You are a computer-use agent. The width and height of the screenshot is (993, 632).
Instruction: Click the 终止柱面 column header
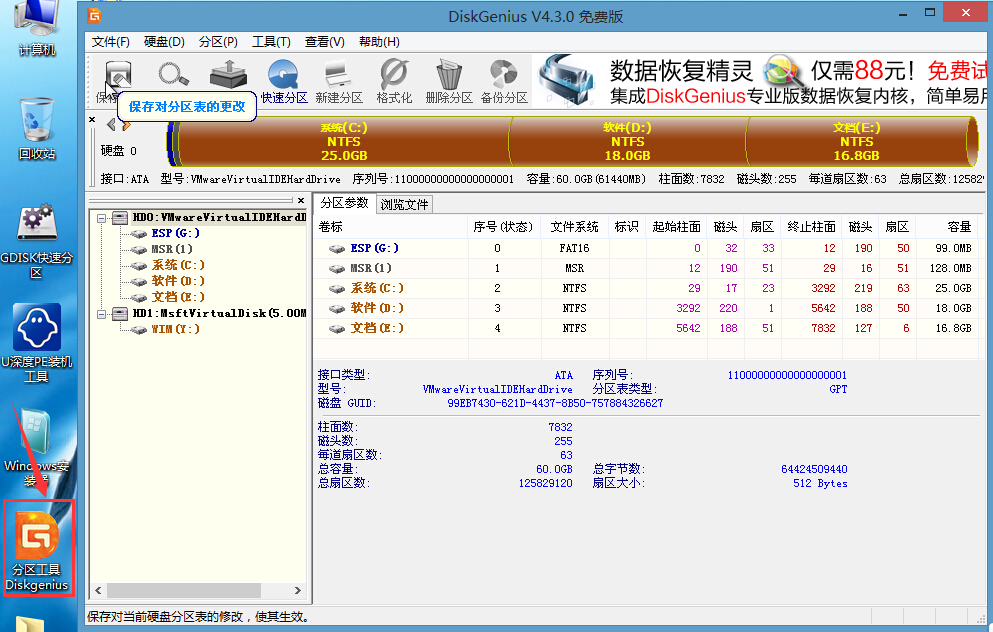pos(811,227)
